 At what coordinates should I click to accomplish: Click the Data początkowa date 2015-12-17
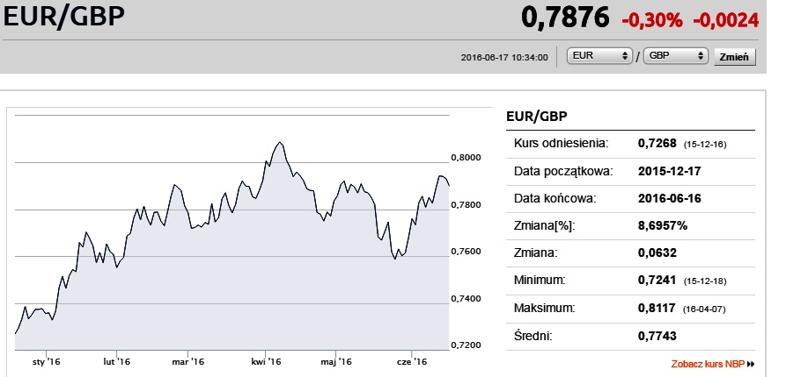(669, 171)
